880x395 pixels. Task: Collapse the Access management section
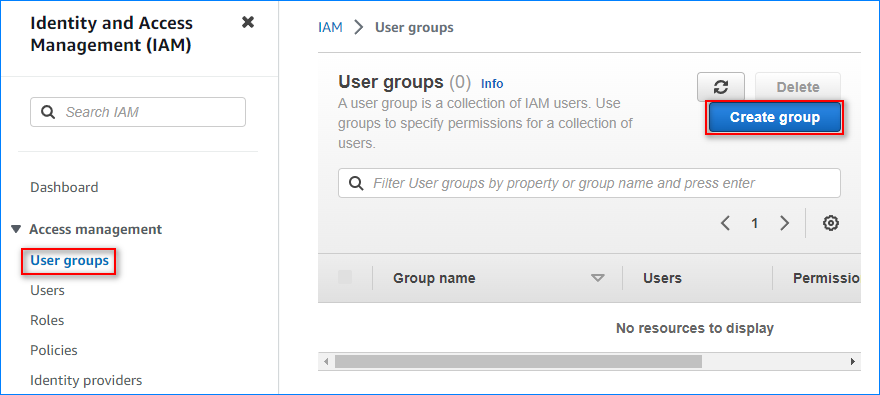(16, 229)
